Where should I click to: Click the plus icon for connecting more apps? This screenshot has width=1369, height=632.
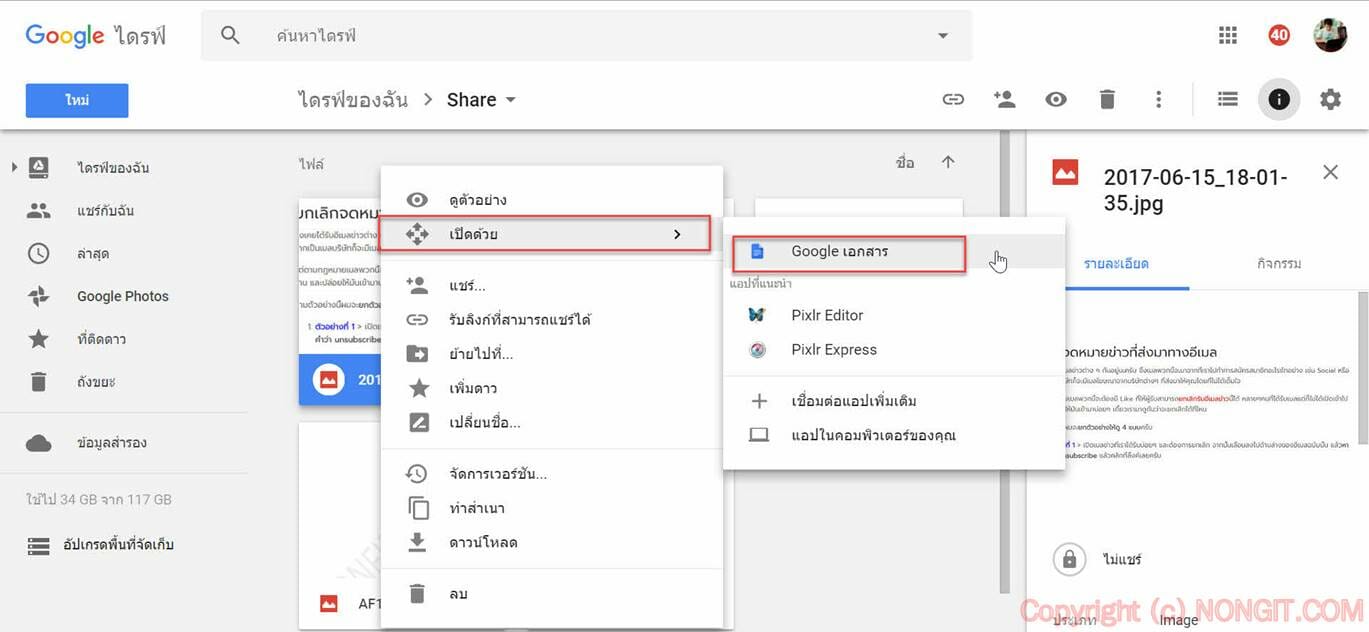pos(759,401)
